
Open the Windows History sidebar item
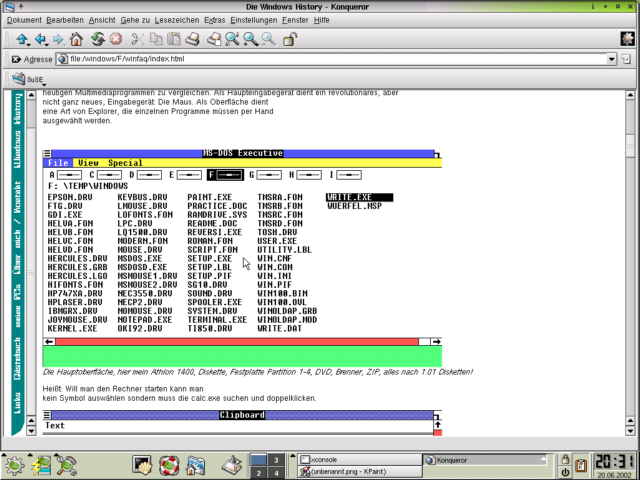point(18,131)
